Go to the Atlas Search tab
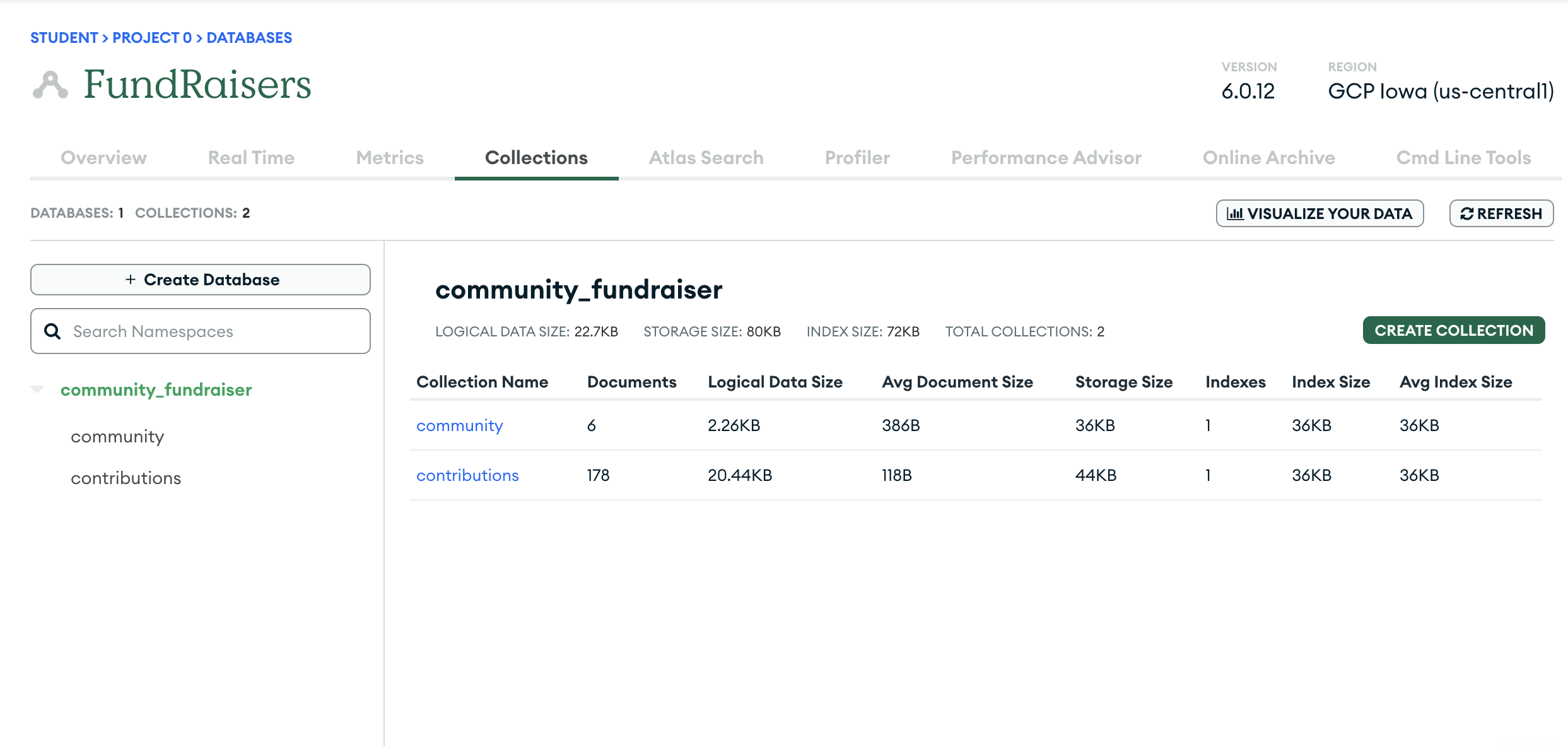1568x746 pixels. (x=706, y=158)
